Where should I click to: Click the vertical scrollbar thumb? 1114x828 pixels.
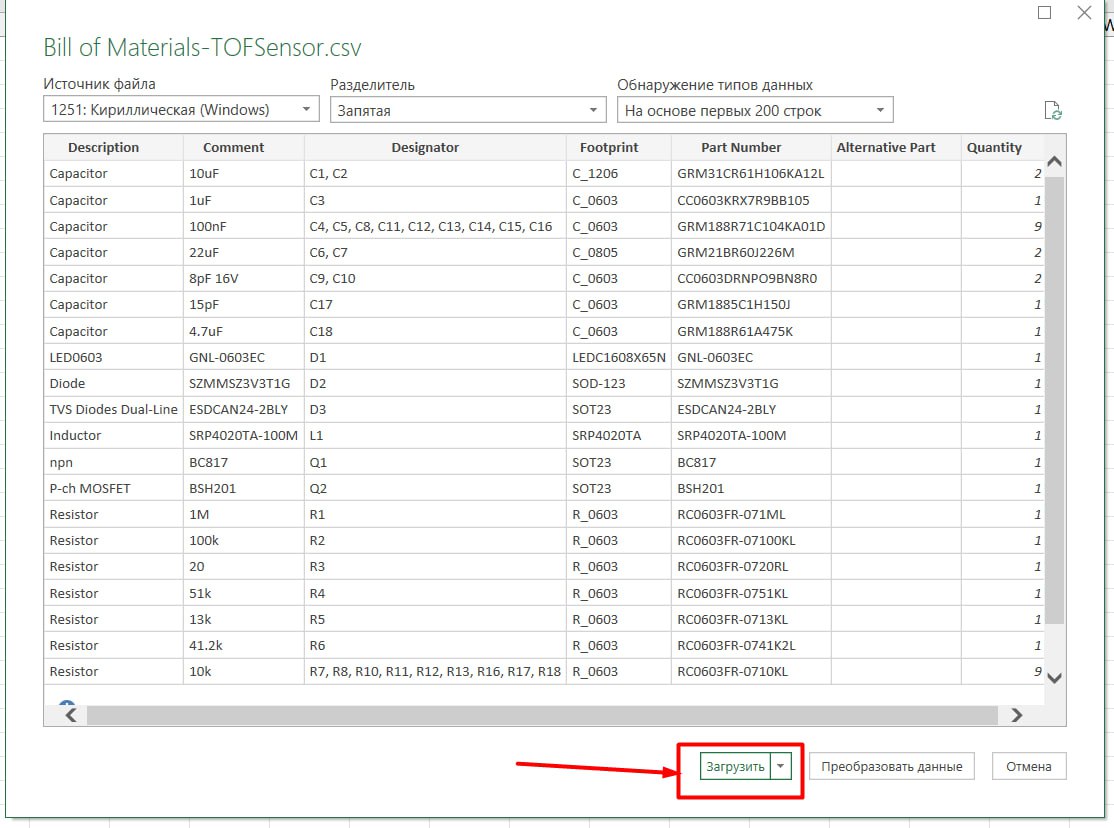coord(1054,400)
